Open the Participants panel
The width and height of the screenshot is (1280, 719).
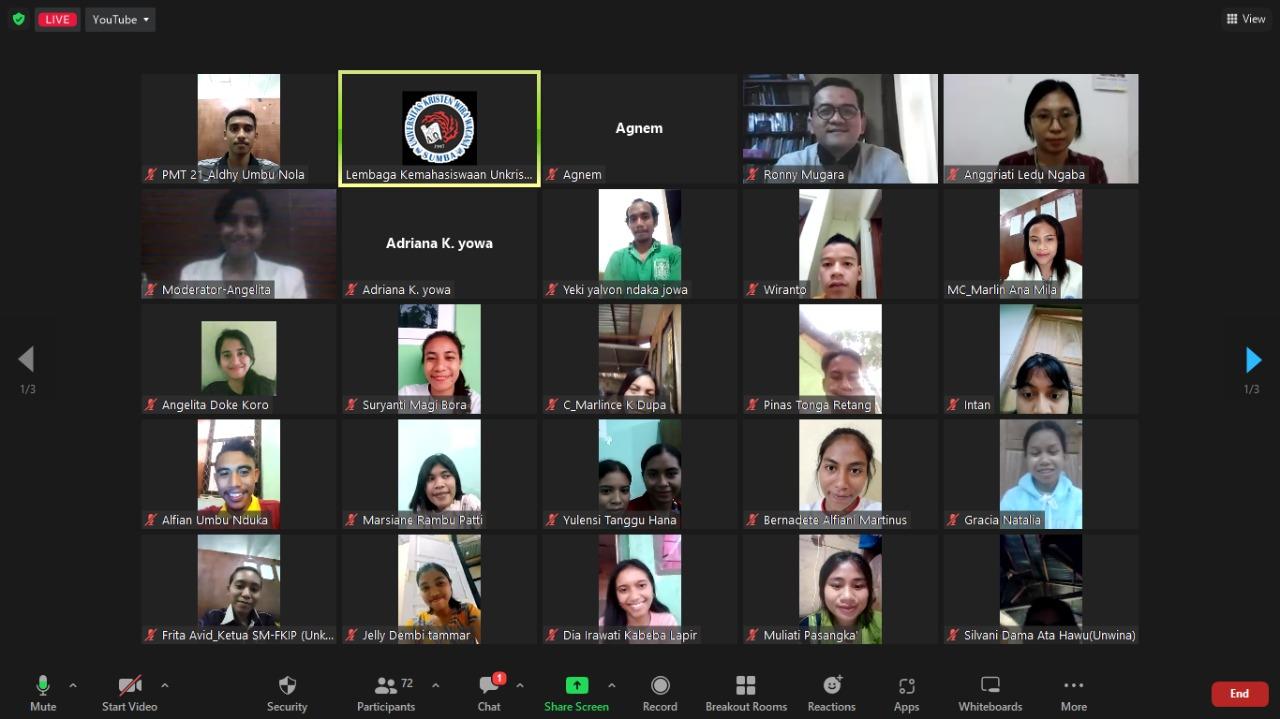click(386, 693)
